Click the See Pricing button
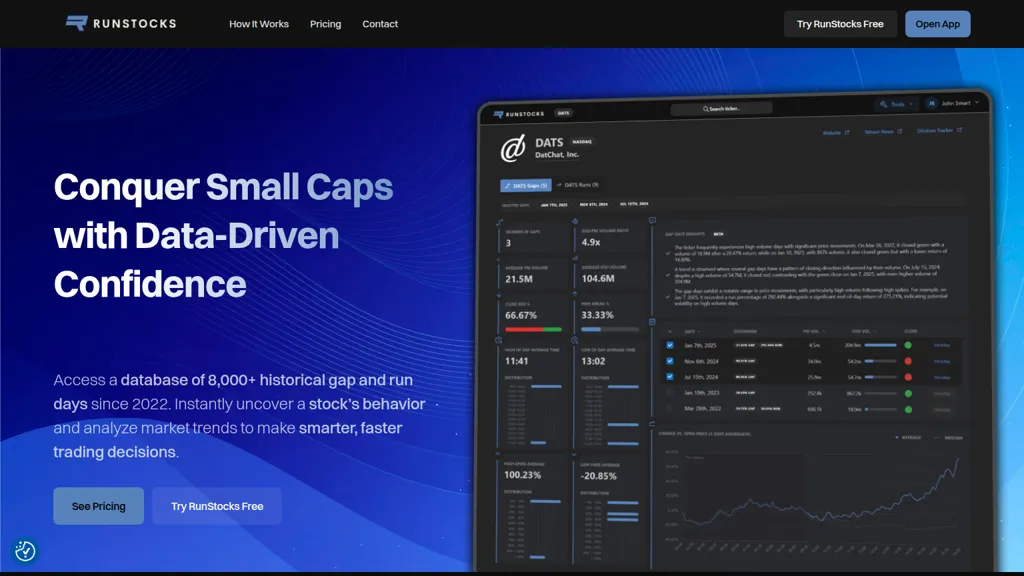 pyautogui.click(x=99, y=506)
